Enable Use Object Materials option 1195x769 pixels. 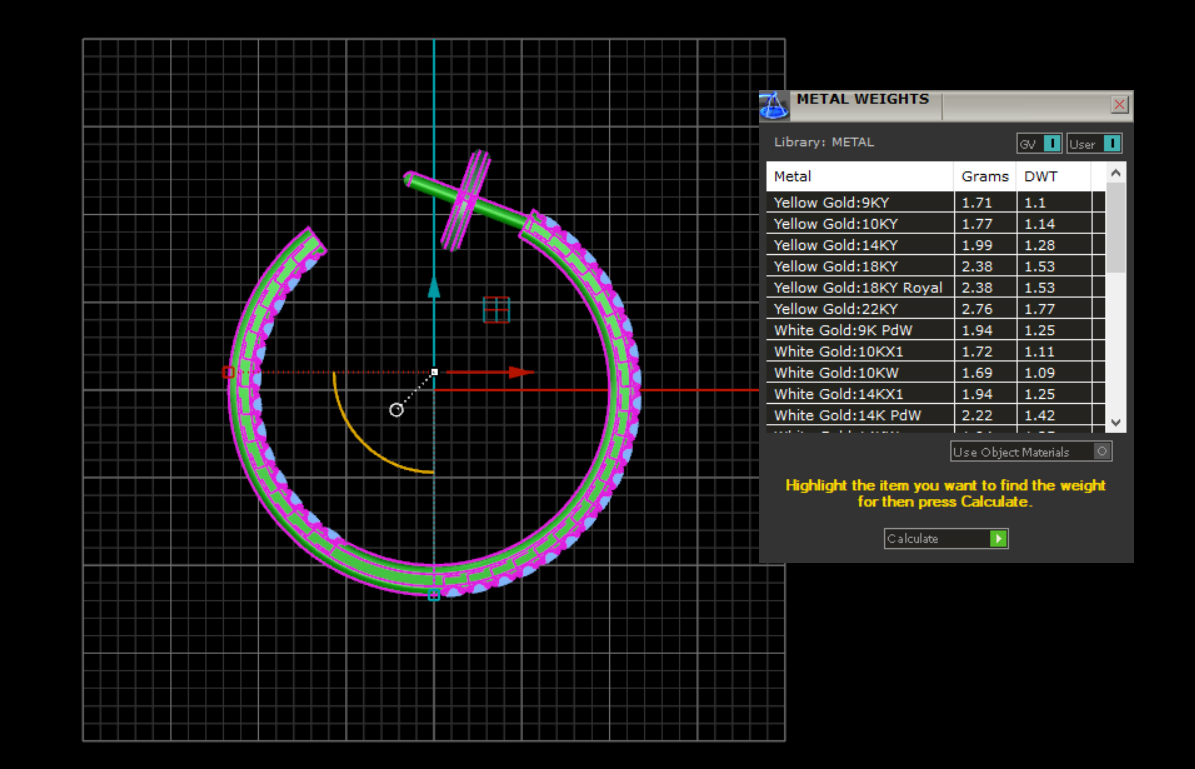[x=1101, y=452]
